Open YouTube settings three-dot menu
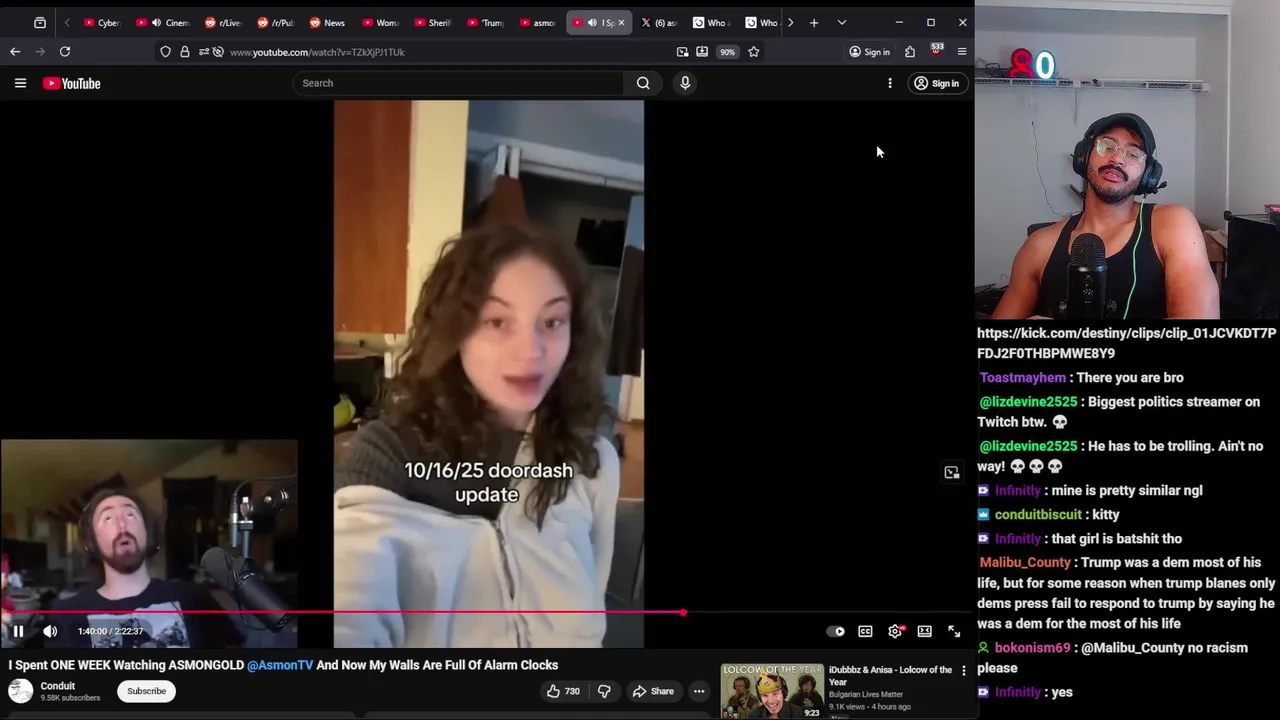 890,83
